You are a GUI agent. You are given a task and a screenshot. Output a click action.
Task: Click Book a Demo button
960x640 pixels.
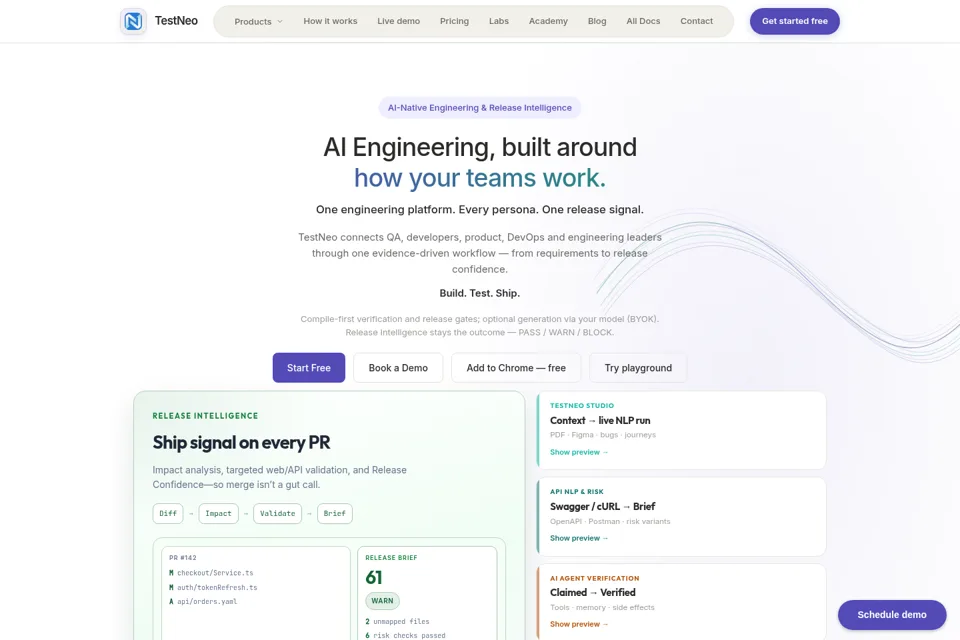point(398,368)
